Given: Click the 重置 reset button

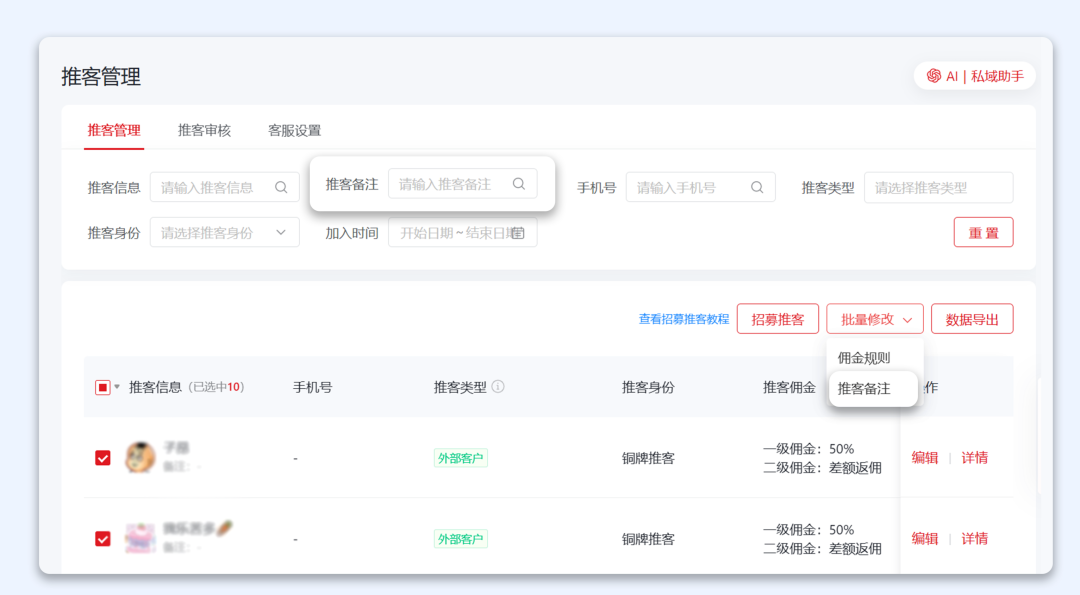Looking at the screenshot, I should [x=983, y=231].
